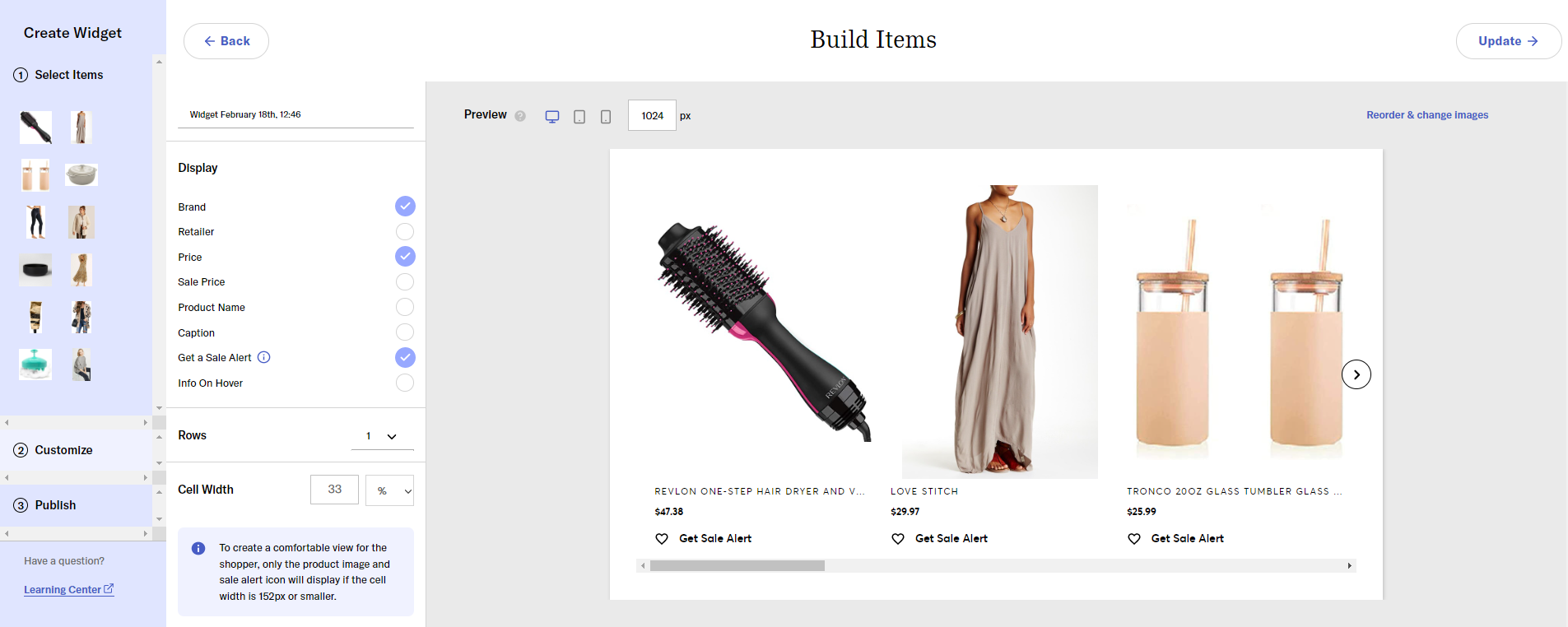Select desktop preview icon
The width and height of the screenshot is (1568, 627).
coord(552,117)
